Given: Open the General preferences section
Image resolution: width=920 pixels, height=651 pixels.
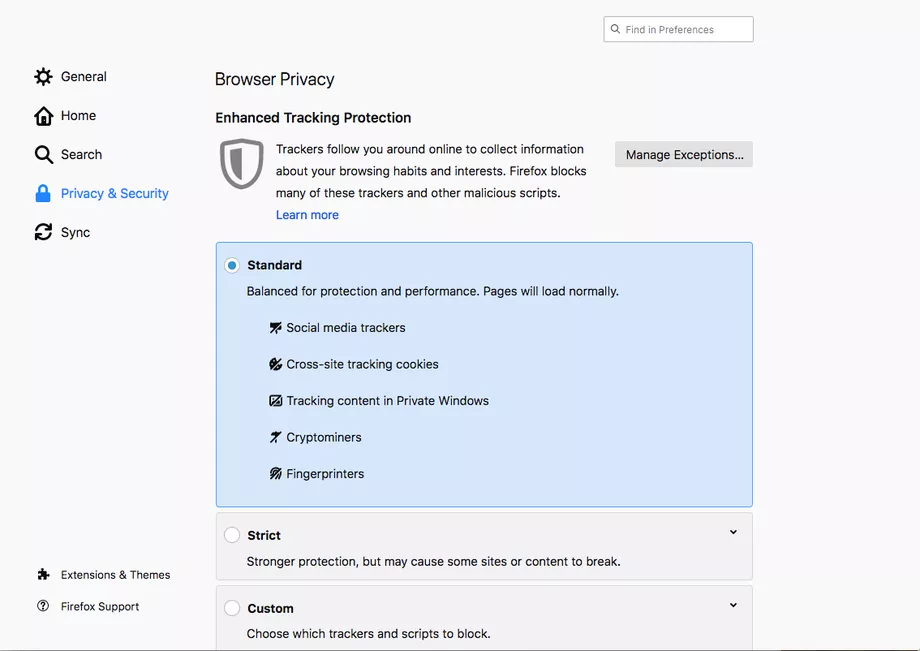Looking at the screenshot, I should coord(83,77).
